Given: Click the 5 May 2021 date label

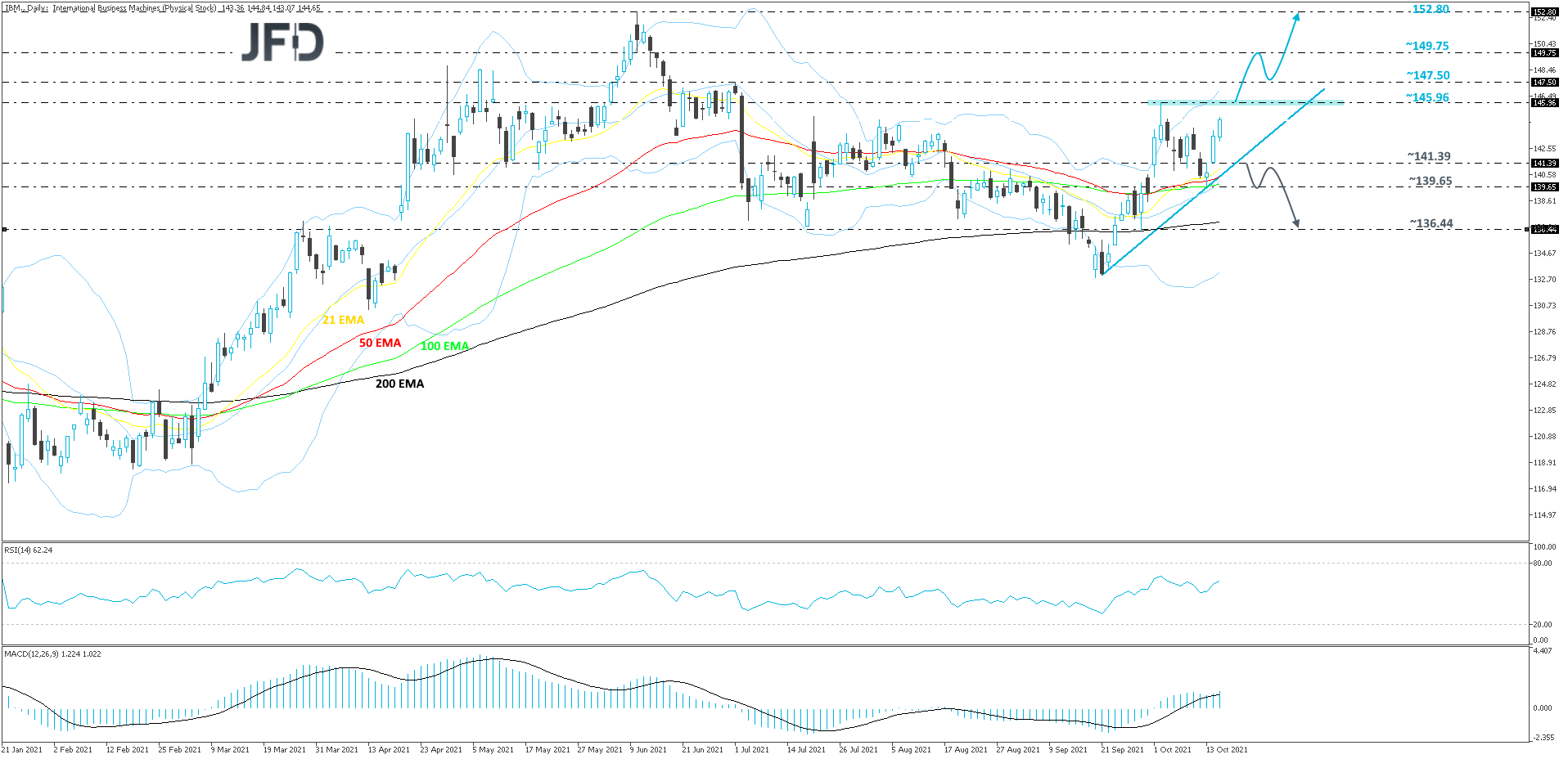Looking at the screenshot, I should coord(493,750).
